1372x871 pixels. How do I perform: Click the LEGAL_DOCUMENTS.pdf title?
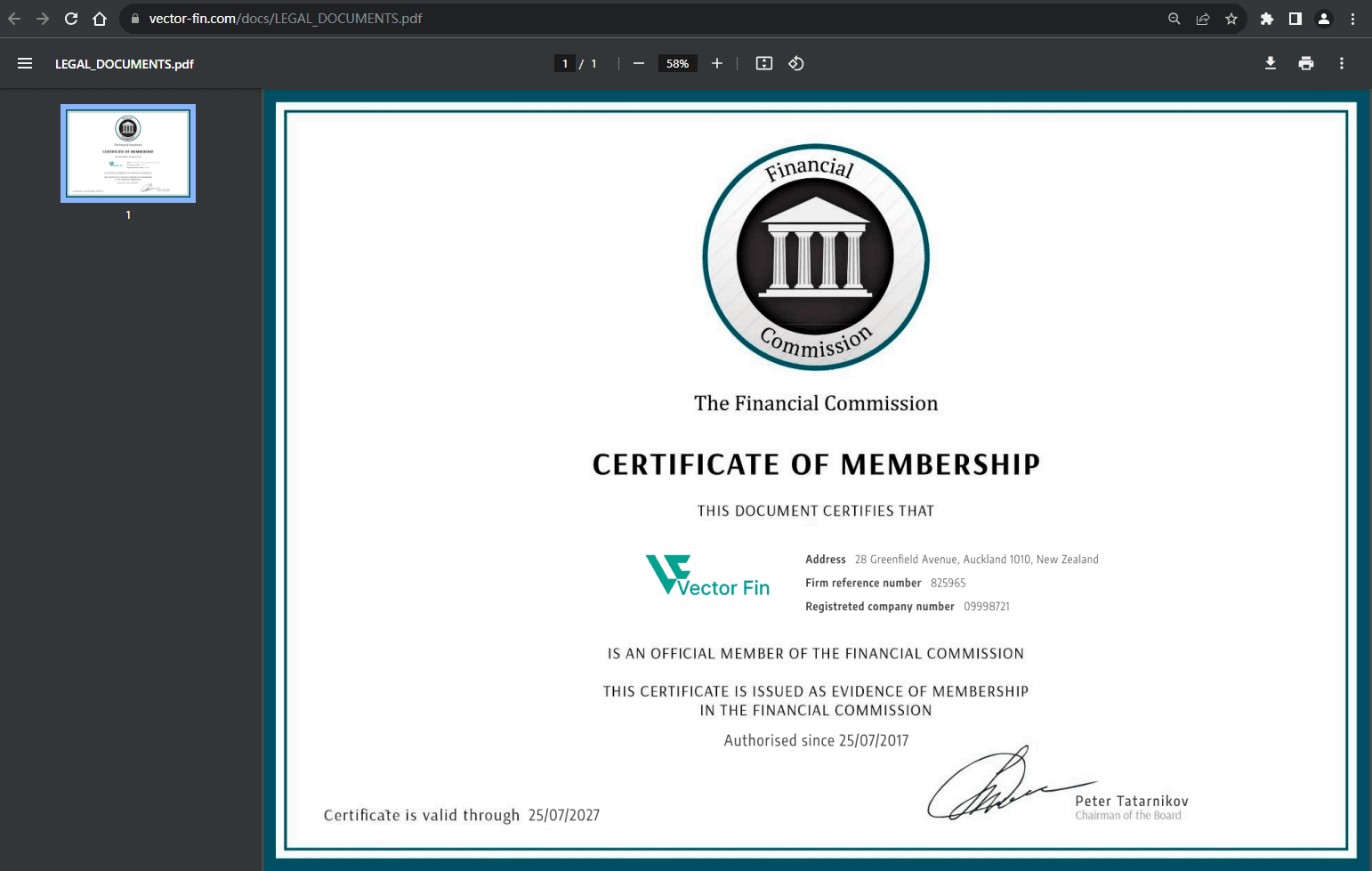125,64
